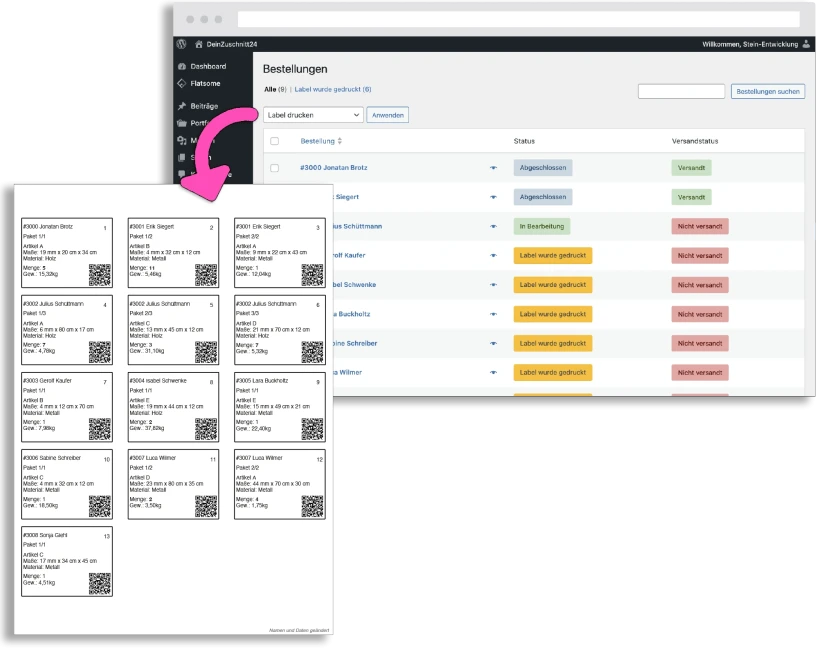Click the eye icon in the Kaufer row
The image size is (818, 654).
click(x=493, y=256)
